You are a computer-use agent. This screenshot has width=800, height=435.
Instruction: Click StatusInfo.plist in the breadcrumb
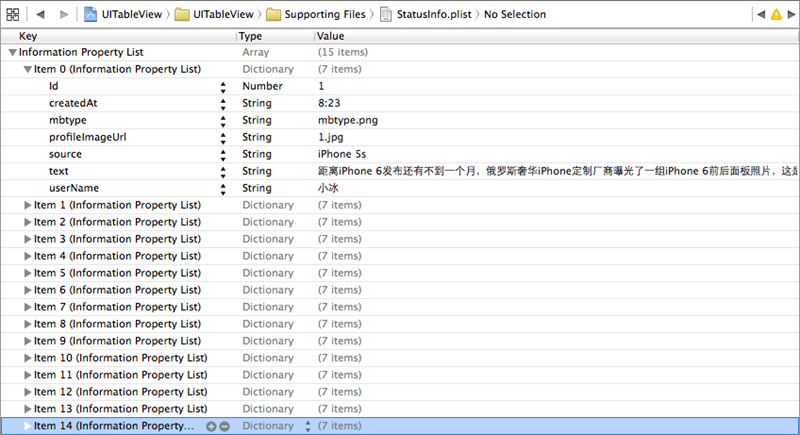(426, 14)
